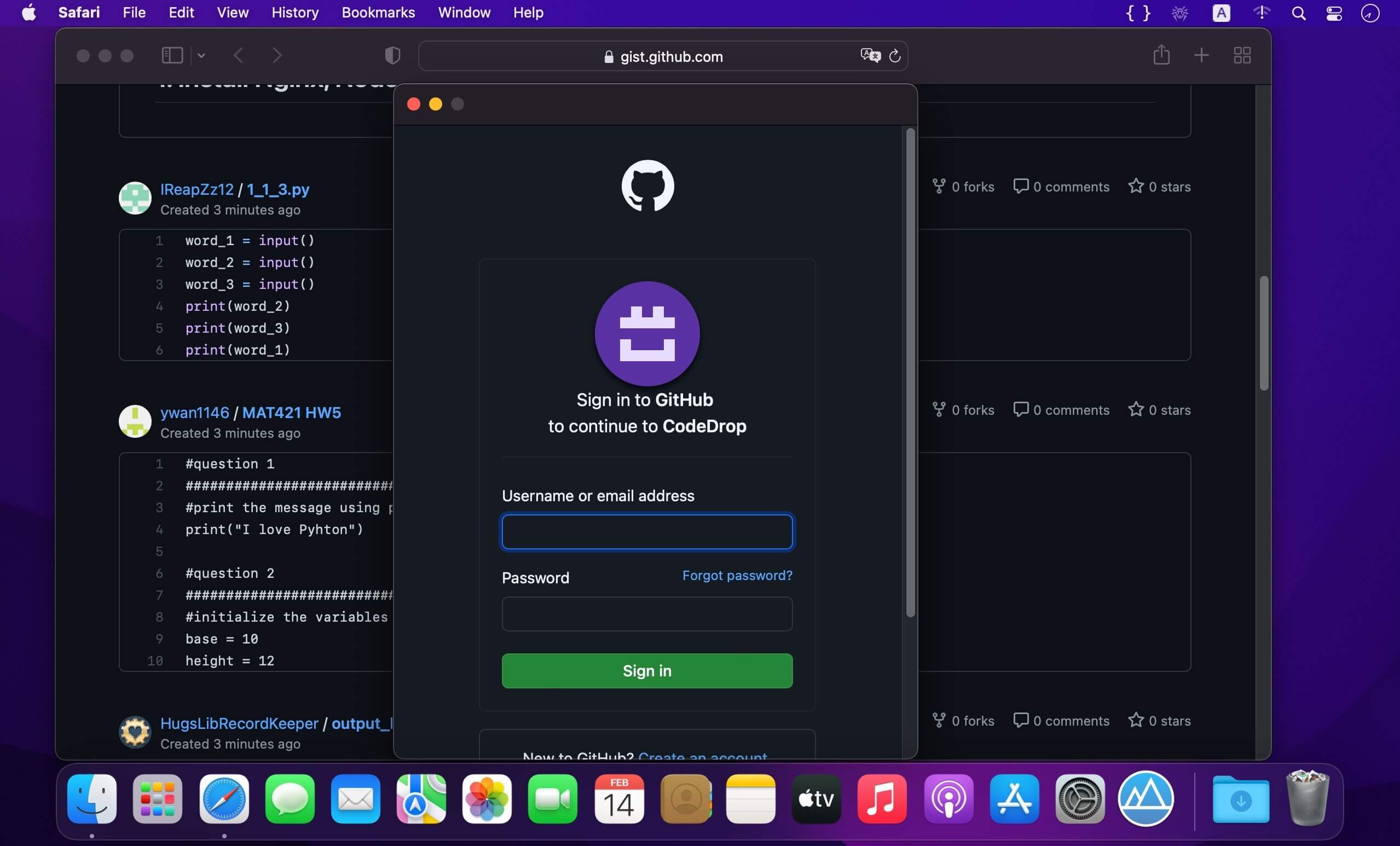Open Launchpad from the Dock

158,798
